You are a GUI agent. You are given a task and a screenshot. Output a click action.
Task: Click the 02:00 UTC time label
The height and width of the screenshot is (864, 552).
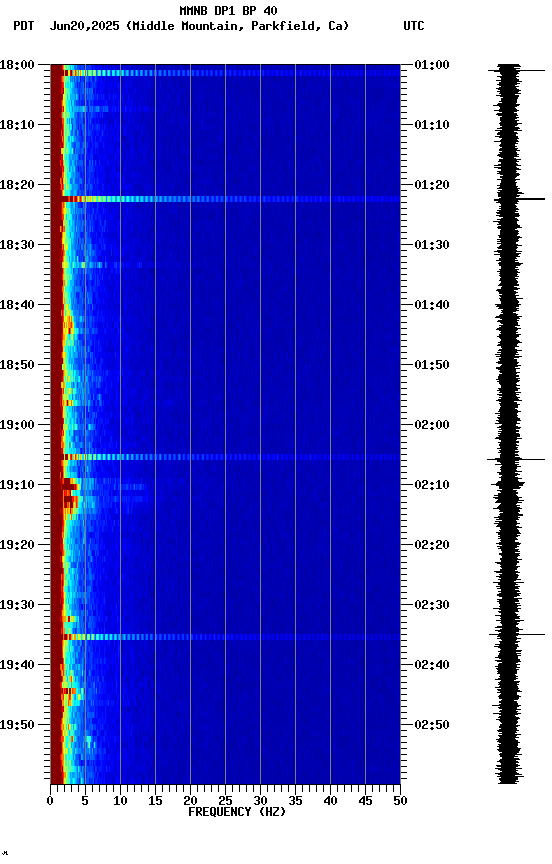point(432,425)
